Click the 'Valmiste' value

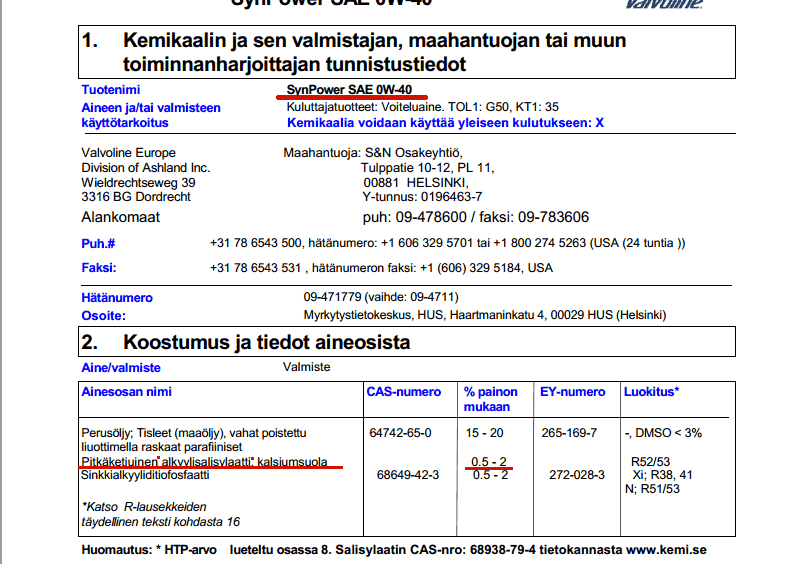(x=306, y=367)
